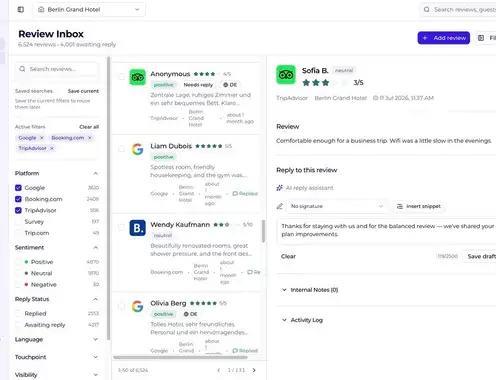
Task: Click the layout icon beside Add review
Action: coord(481,38)
